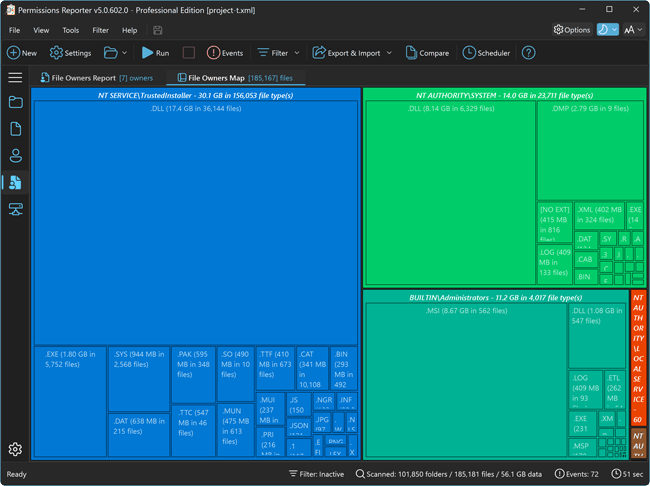Viewport: 650px width, 486px height.
Task: Click the Filter: Inactive status entry
Action: (317, 474)
